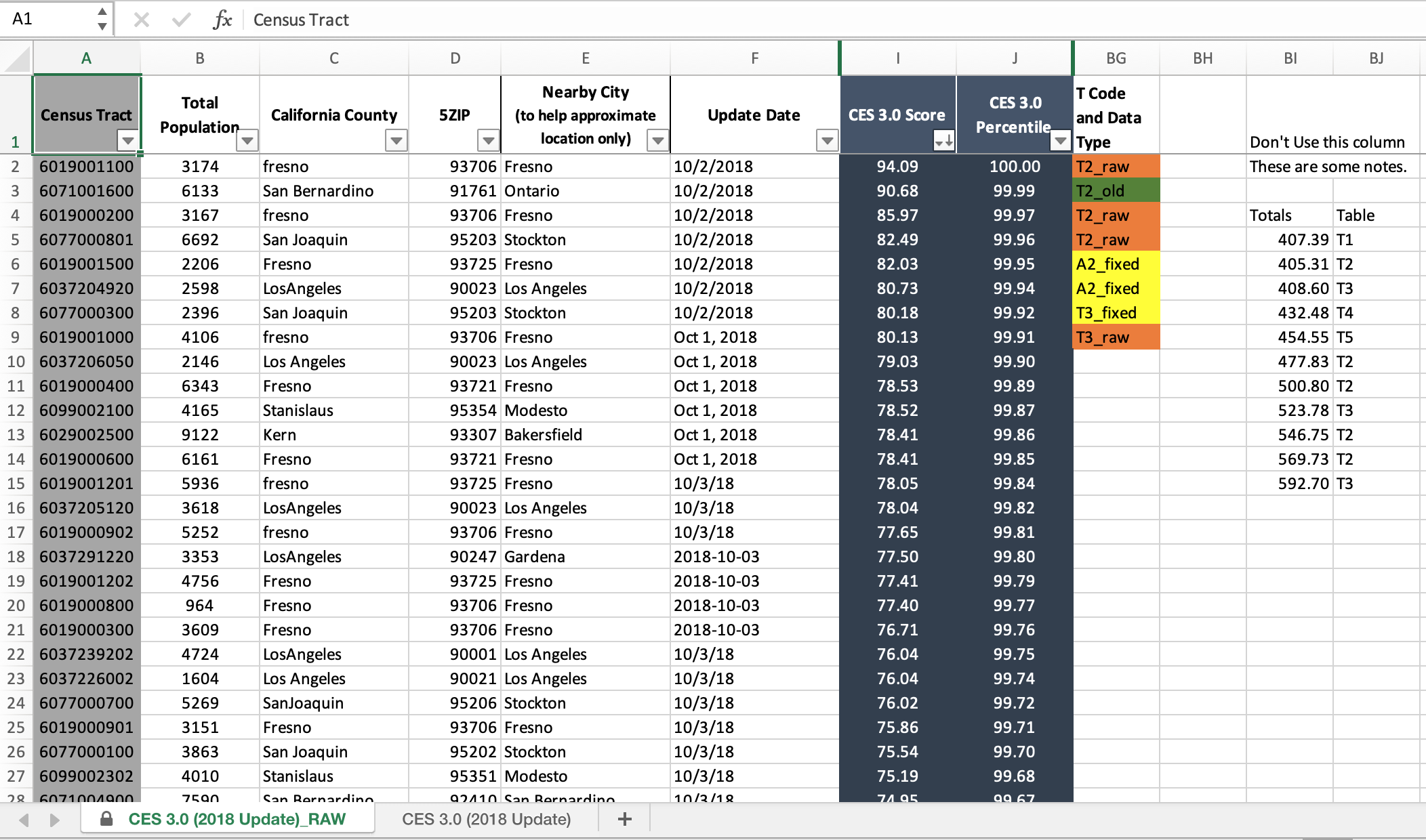Open the sorted CES 3.0 Score filter
The width and height of the screenshot is (1426, 840).
click(x=943, y=140)
